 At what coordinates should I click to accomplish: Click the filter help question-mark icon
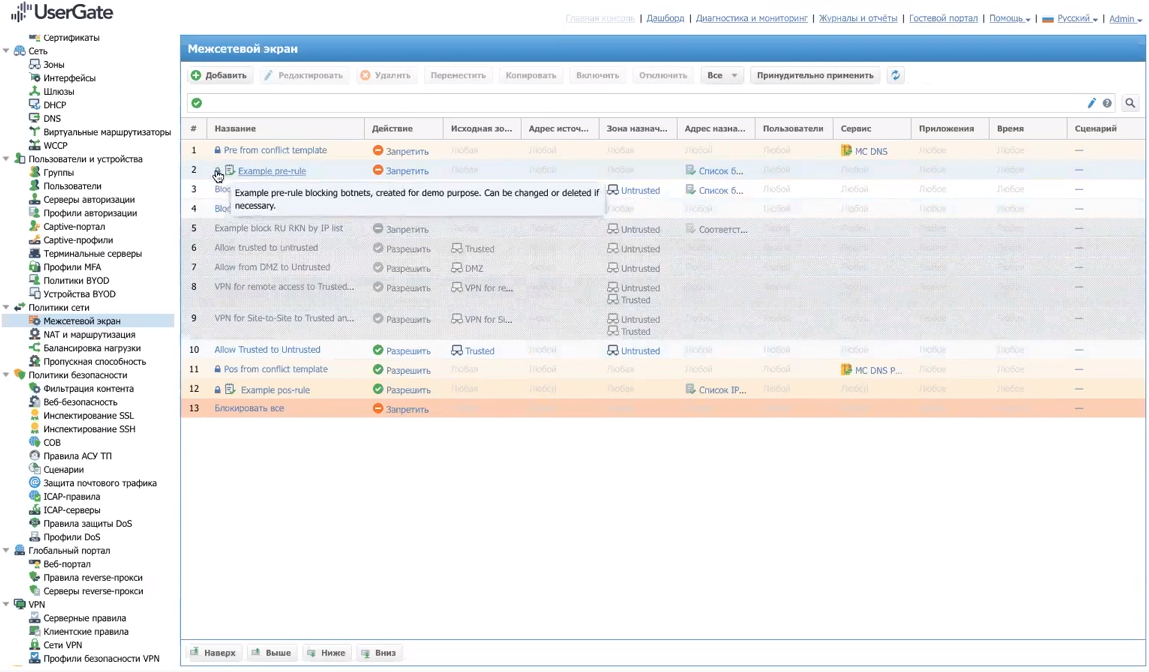[x=1107, y=103]
